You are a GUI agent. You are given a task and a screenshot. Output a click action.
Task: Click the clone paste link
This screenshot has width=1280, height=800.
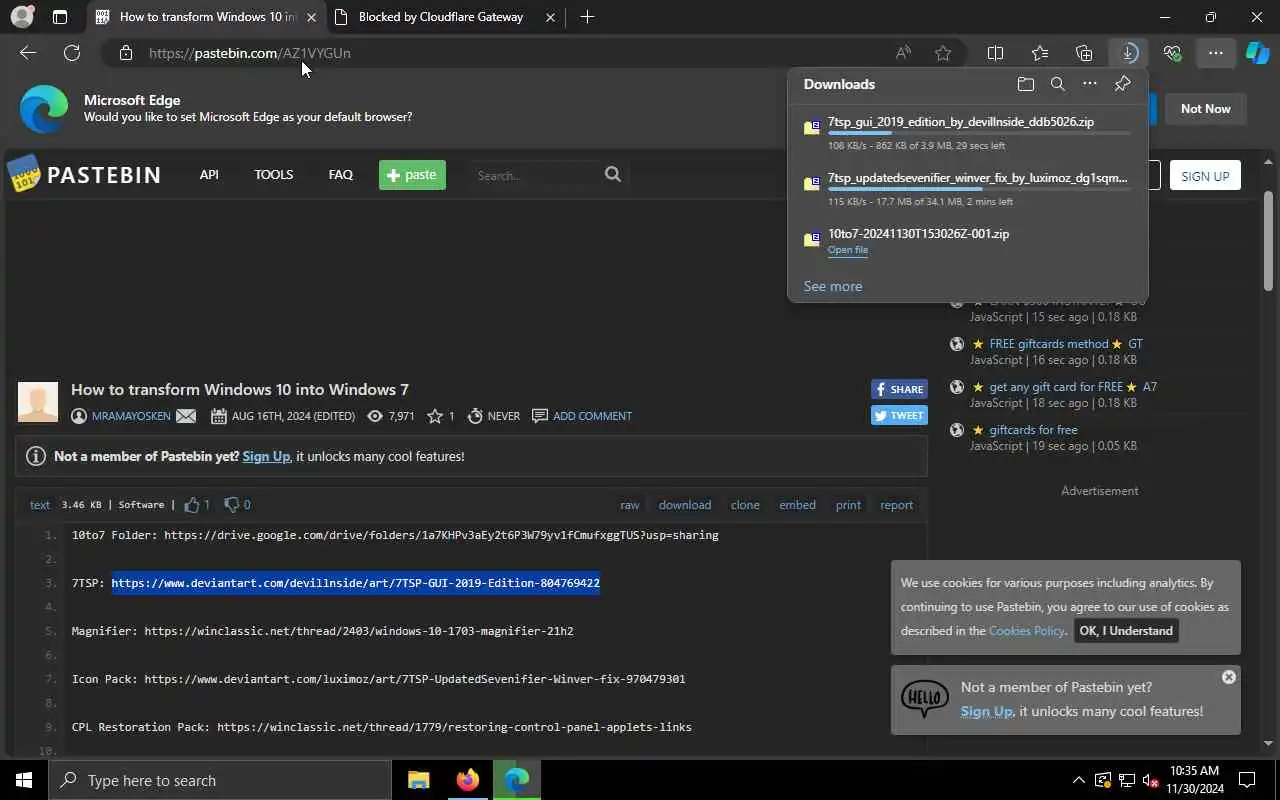click(745, 505)
